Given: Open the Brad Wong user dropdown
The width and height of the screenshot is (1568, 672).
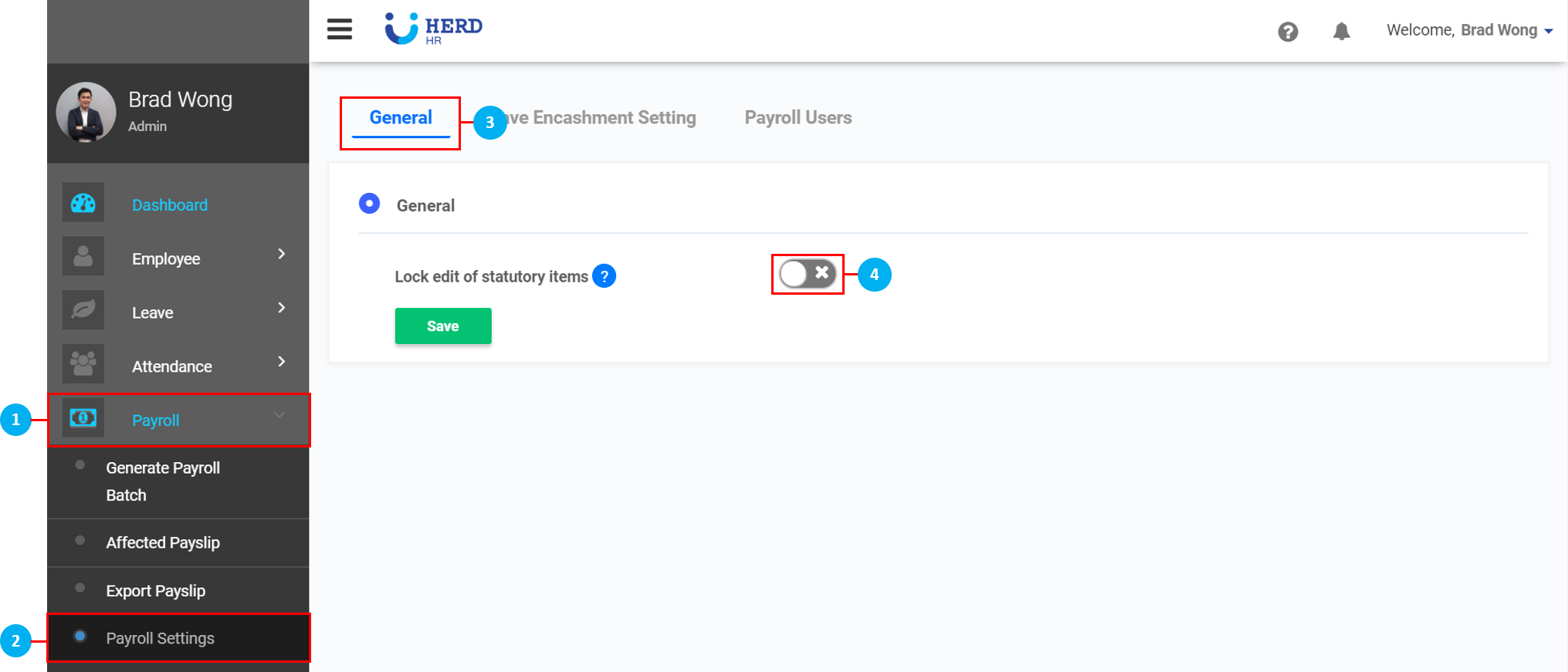Looking at the screenshot, I should [x=1471, y=31].
